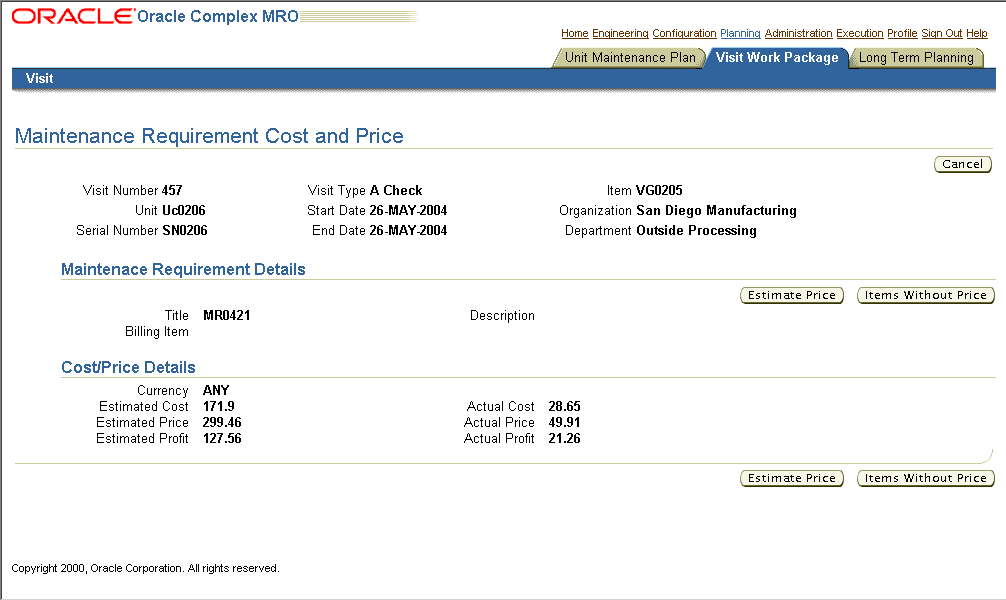Select the Visit subtab in blue bar

coord(40,78)
